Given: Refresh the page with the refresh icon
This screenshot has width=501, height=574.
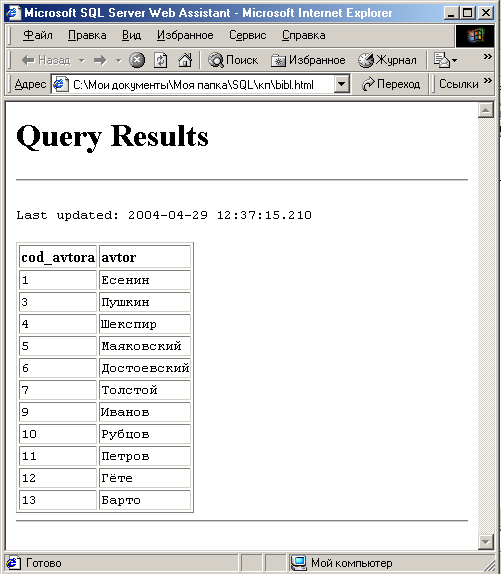Looking at the screenshot, I should point(160,60).
